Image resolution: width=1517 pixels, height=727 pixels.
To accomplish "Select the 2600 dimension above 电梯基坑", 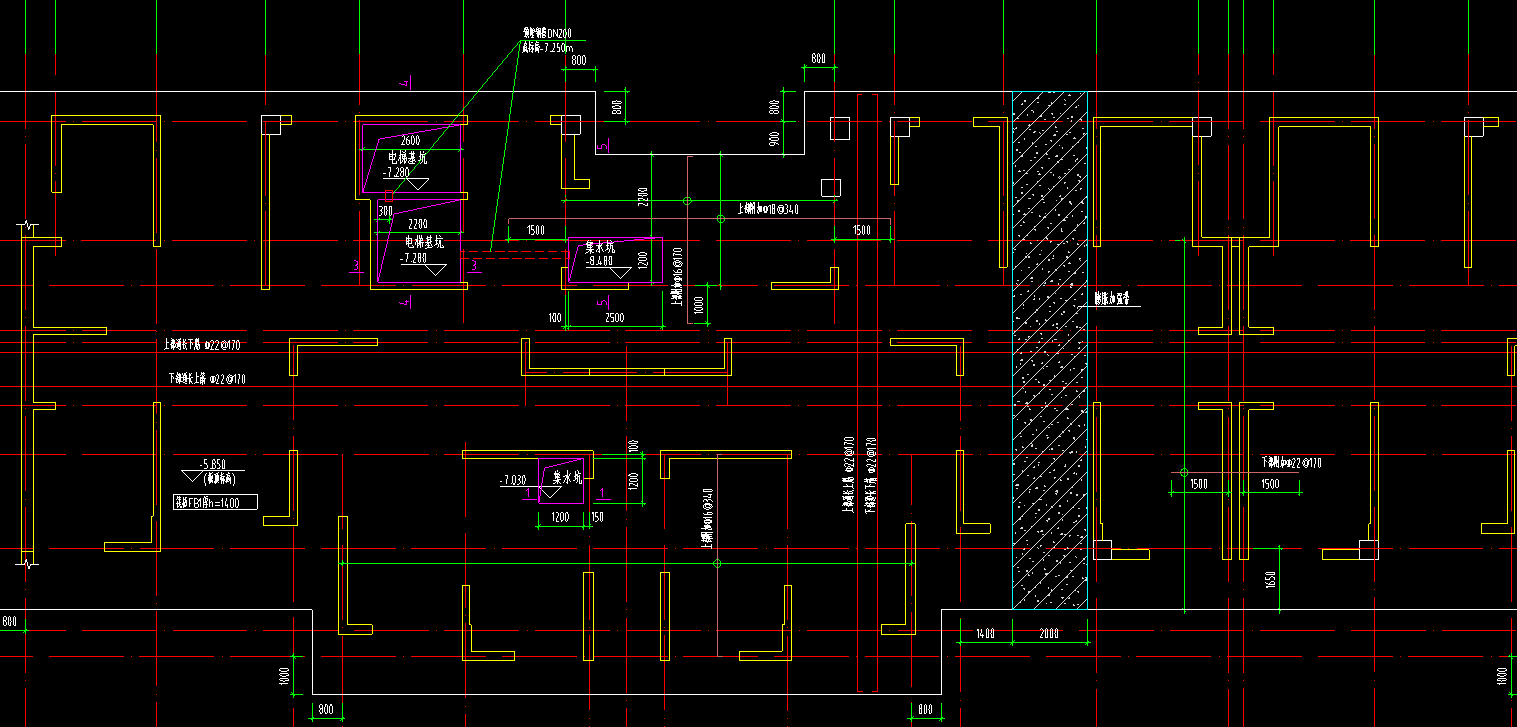I will [410, 140].
